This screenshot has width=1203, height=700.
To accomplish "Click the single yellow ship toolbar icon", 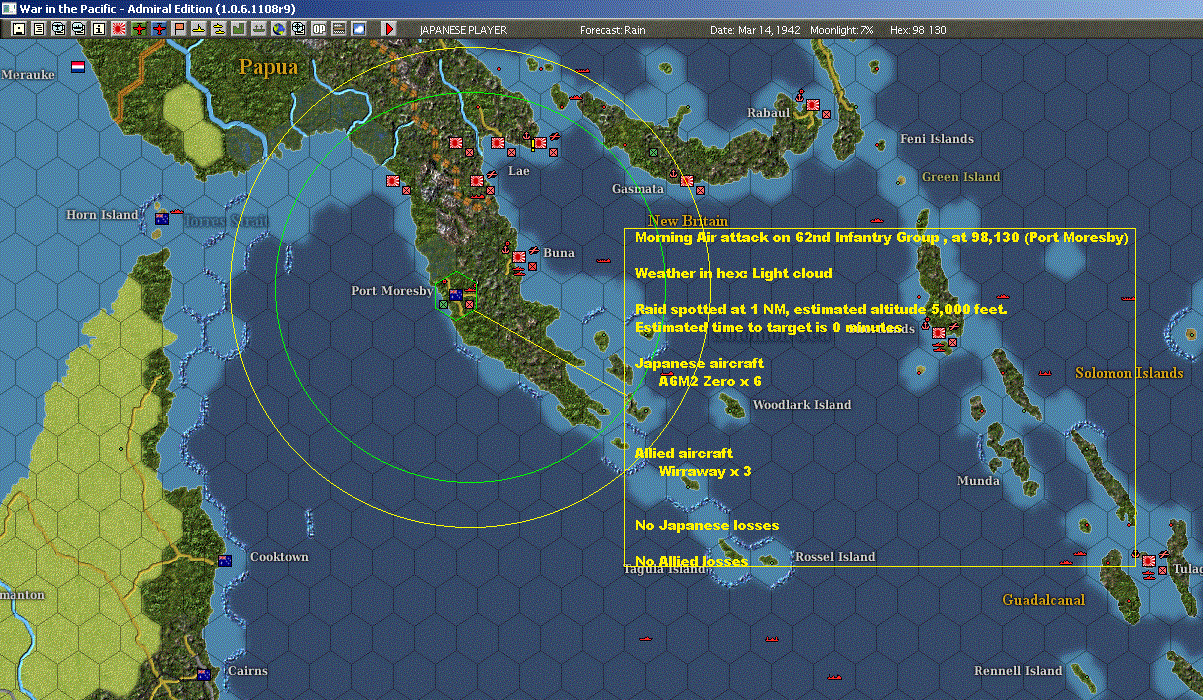I will (x=199, y=29).
